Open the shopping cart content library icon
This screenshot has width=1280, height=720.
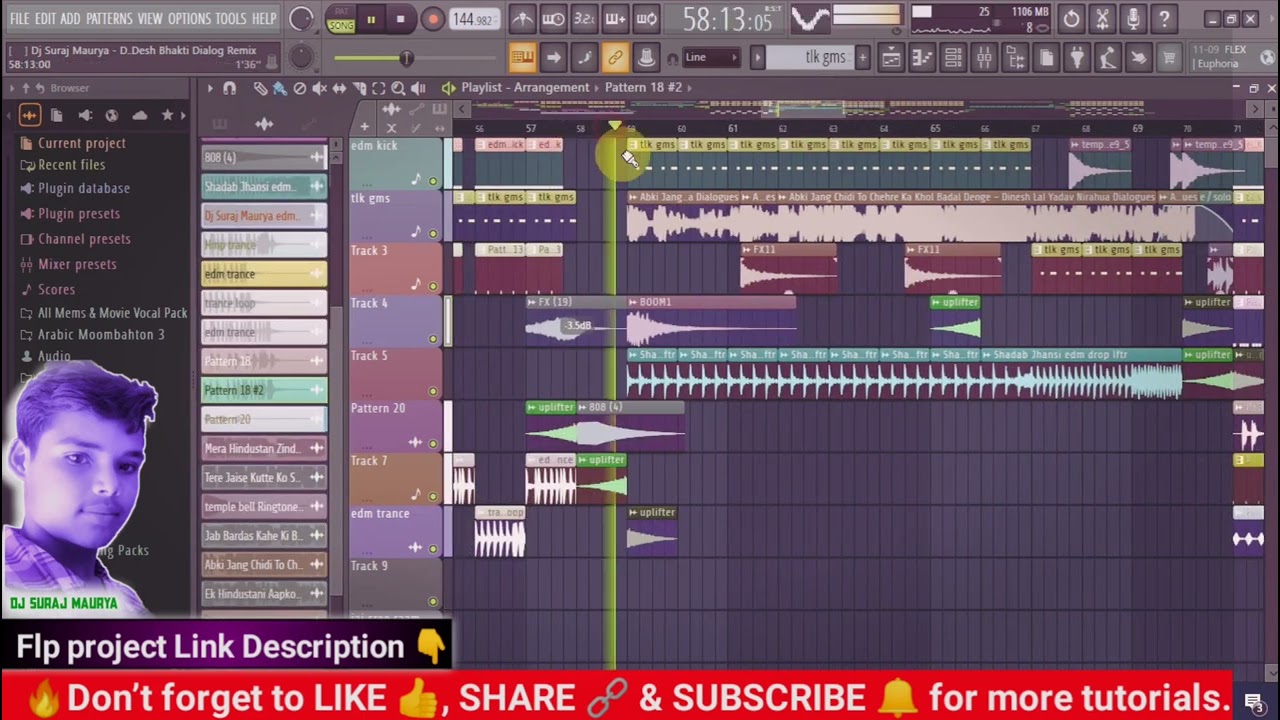pyautogui.click(x=1168, y=58)
